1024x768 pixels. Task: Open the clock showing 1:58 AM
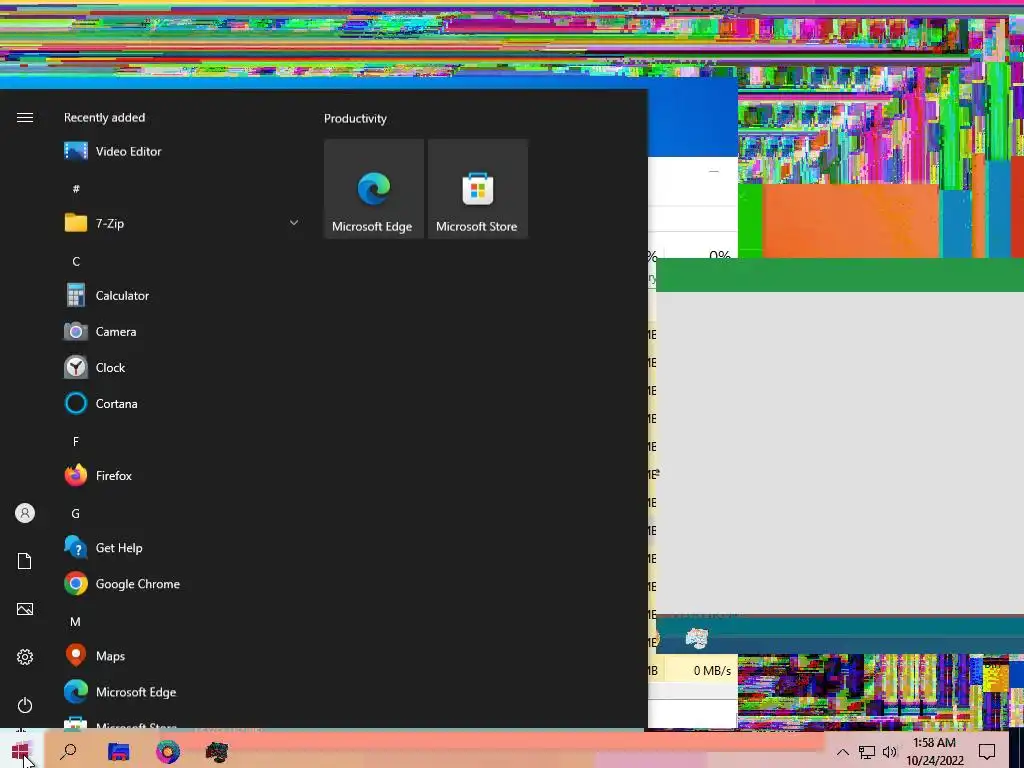click(935, 752)
